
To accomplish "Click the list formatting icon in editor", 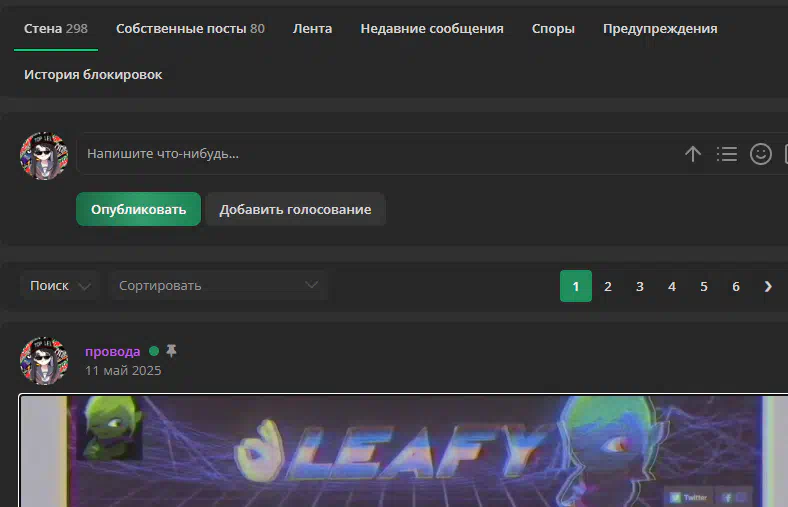I will tap(727, 154).
